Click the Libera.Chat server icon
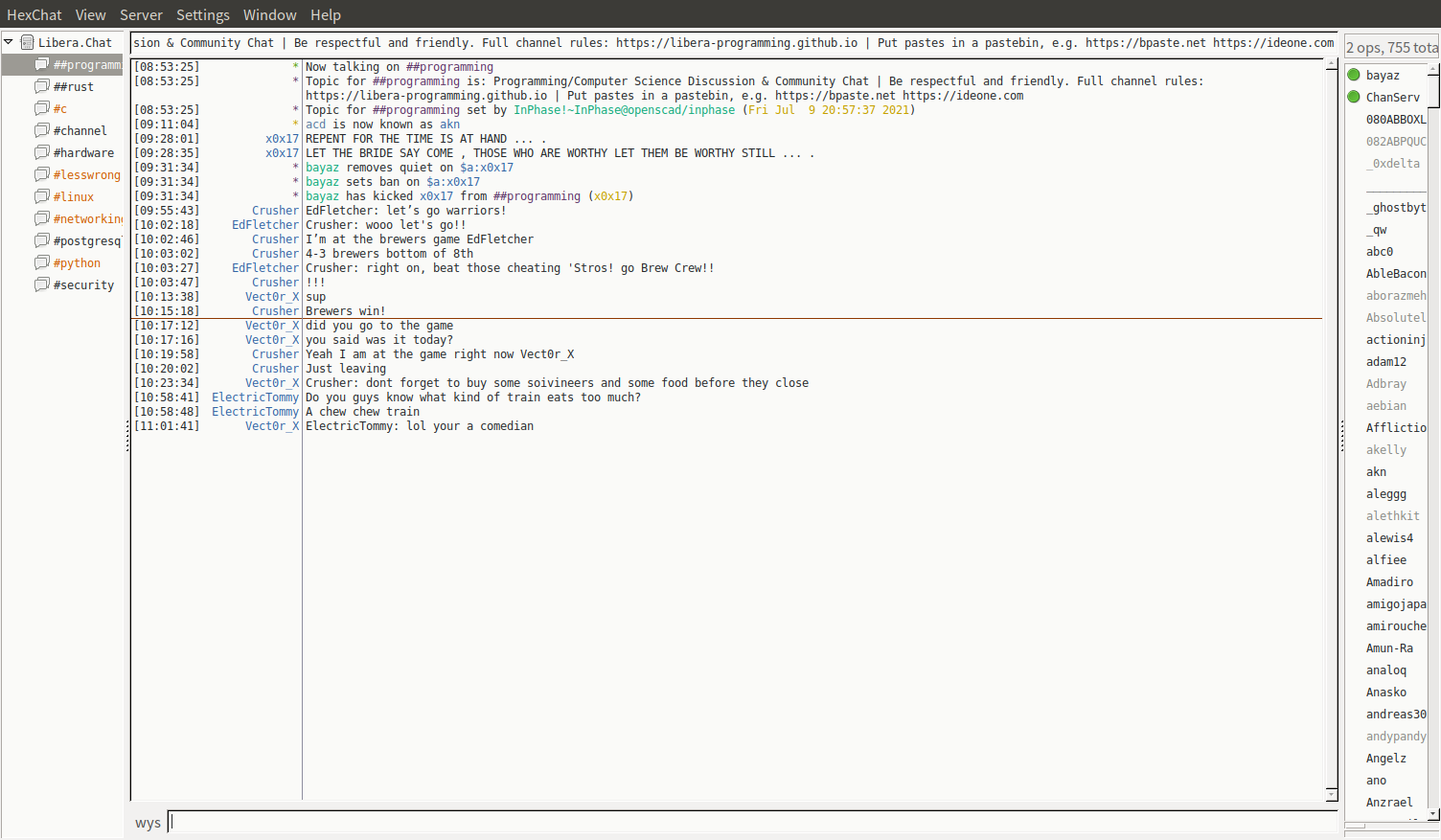The image size is (1441, 840). coord(27,42)
